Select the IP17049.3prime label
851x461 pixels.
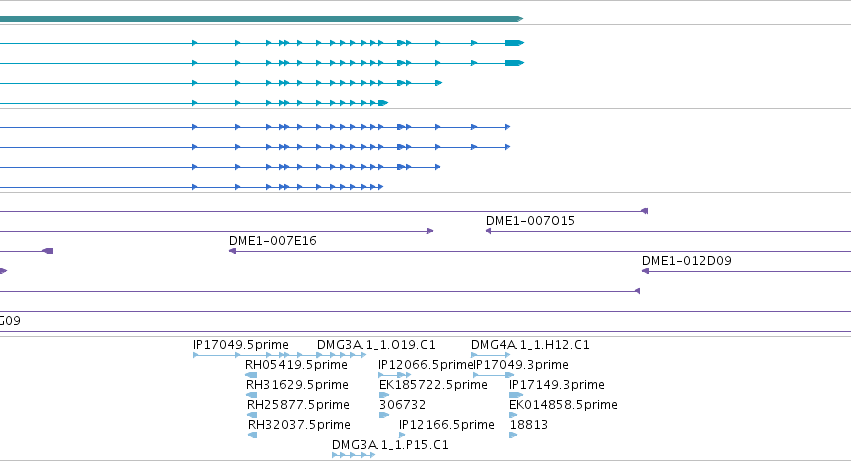click(x=522, y=365)
